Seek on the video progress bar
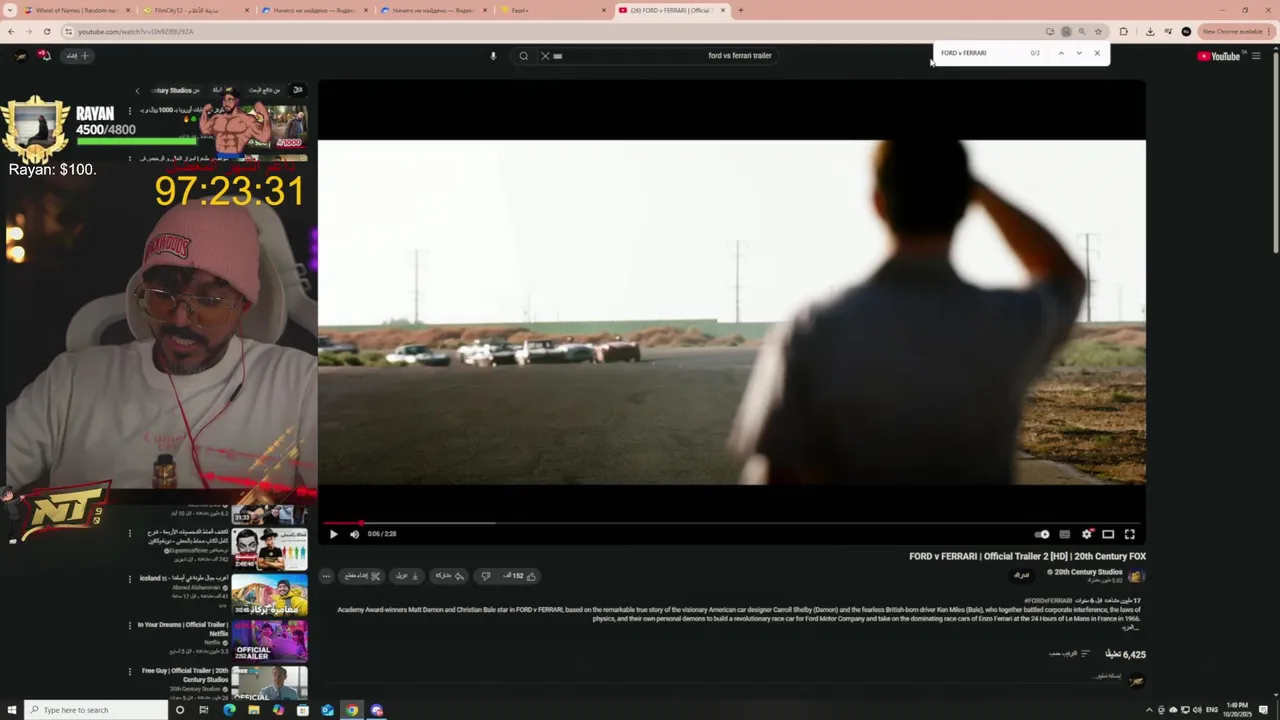Image resolution: width=1280 pixels, height=720 pixels. tap(732, 523)
